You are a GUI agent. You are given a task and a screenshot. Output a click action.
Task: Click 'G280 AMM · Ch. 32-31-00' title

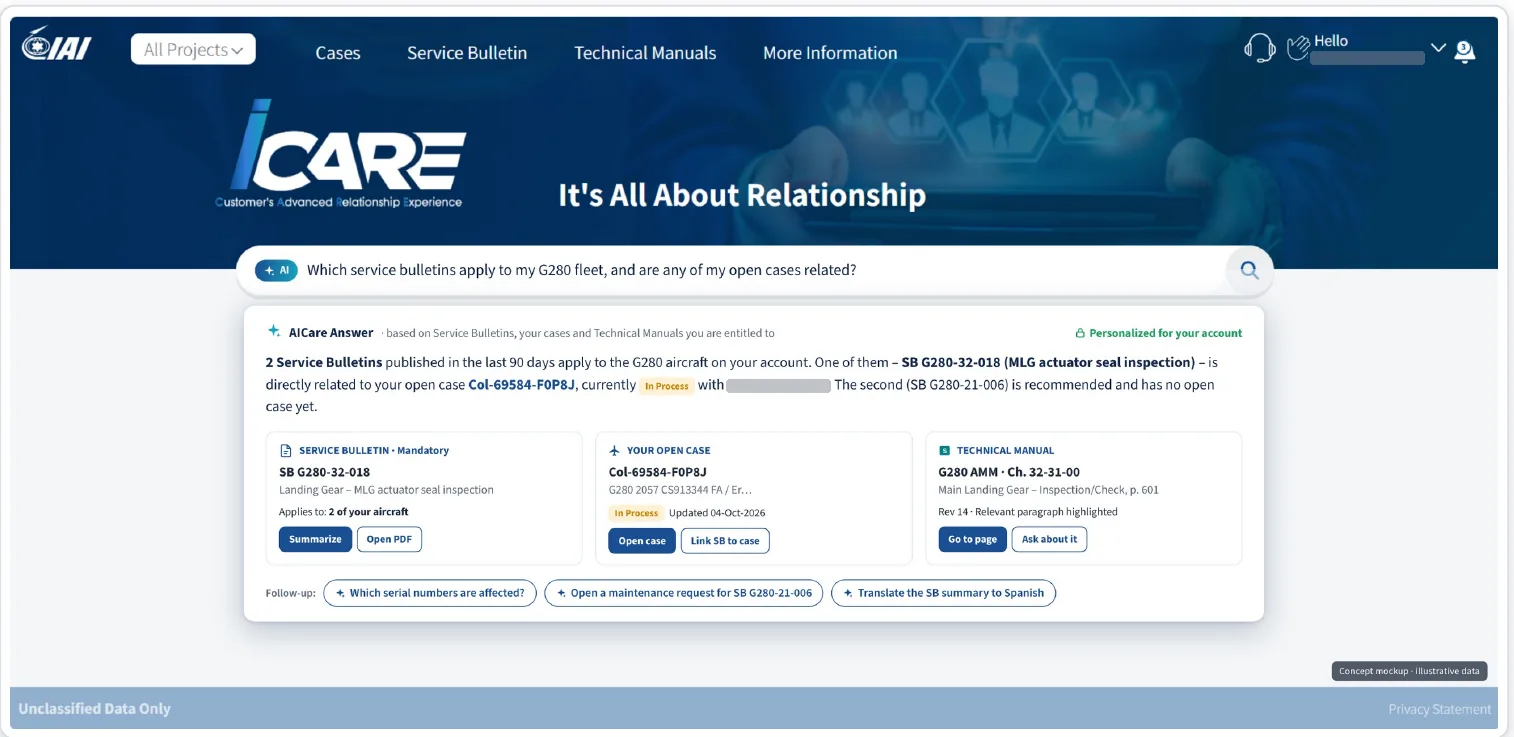1009,472
